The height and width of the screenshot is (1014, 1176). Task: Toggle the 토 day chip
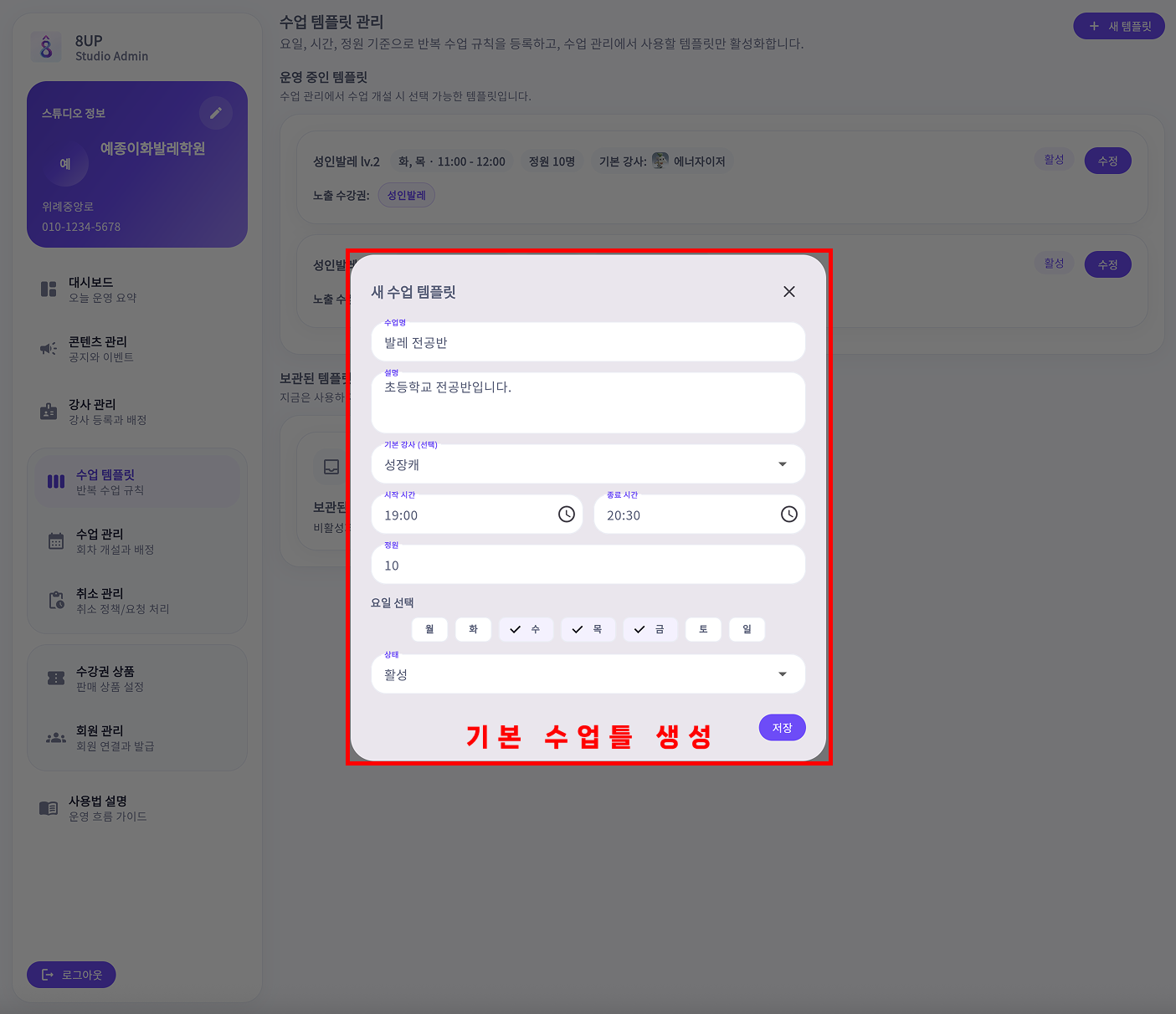tap(703, 629)
